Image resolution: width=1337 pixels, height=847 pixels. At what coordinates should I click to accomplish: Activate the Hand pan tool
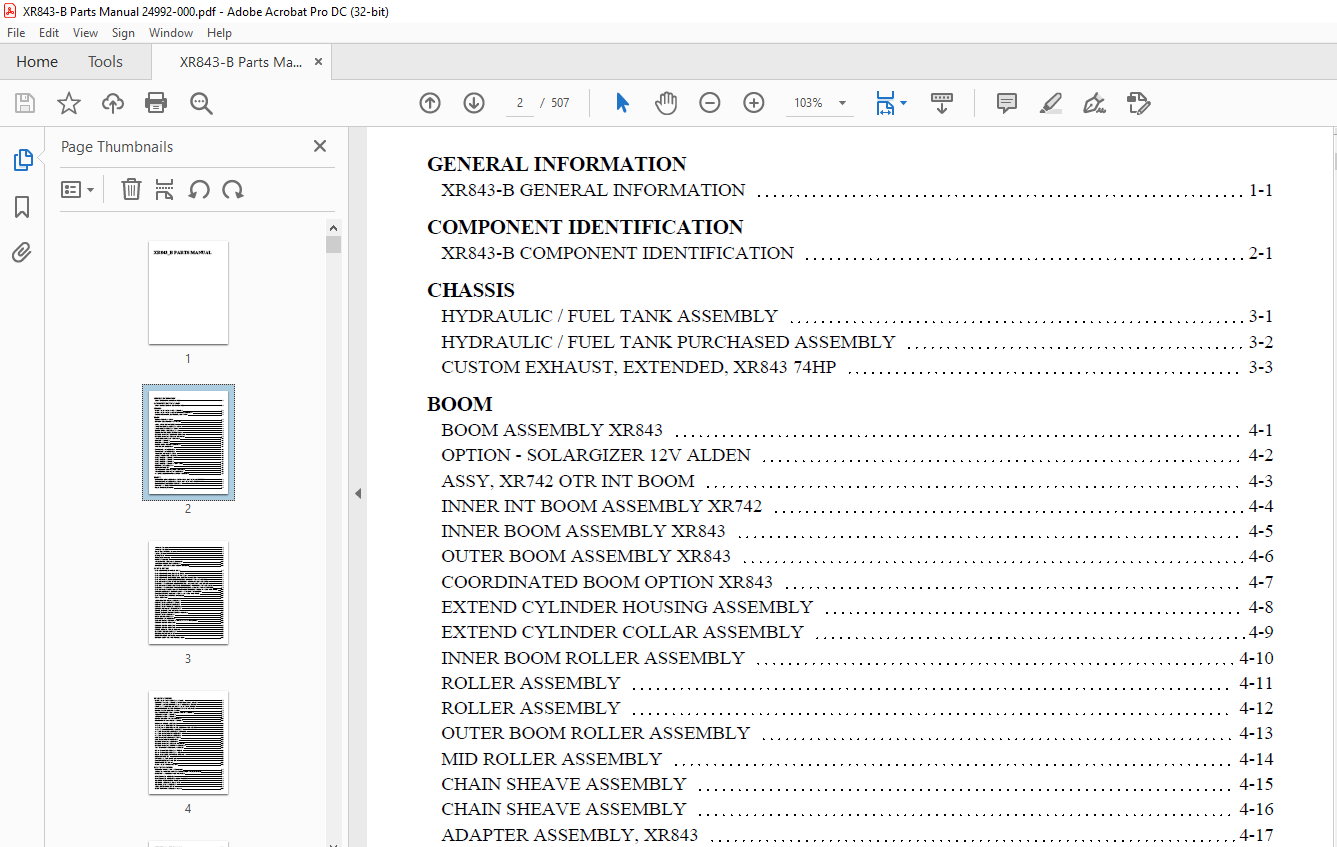coord(666,103)
